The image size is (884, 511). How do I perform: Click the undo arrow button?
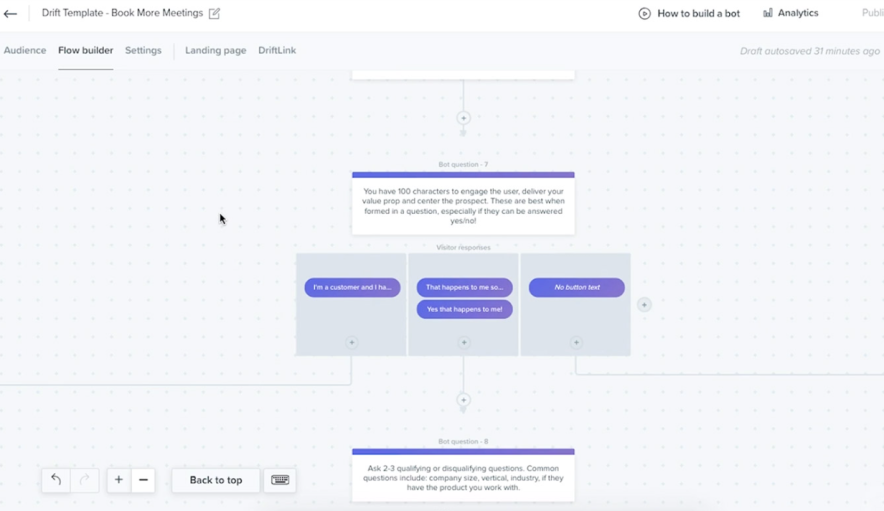[56, 480]
